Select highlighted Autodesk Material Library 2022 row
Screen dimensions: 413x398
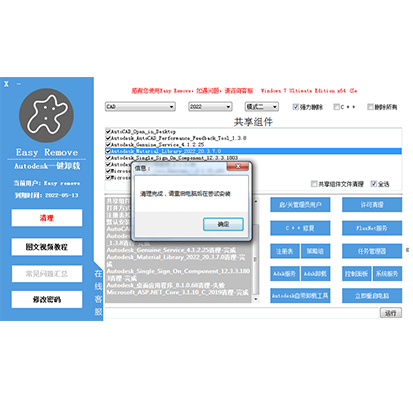(x=253, y=151)
